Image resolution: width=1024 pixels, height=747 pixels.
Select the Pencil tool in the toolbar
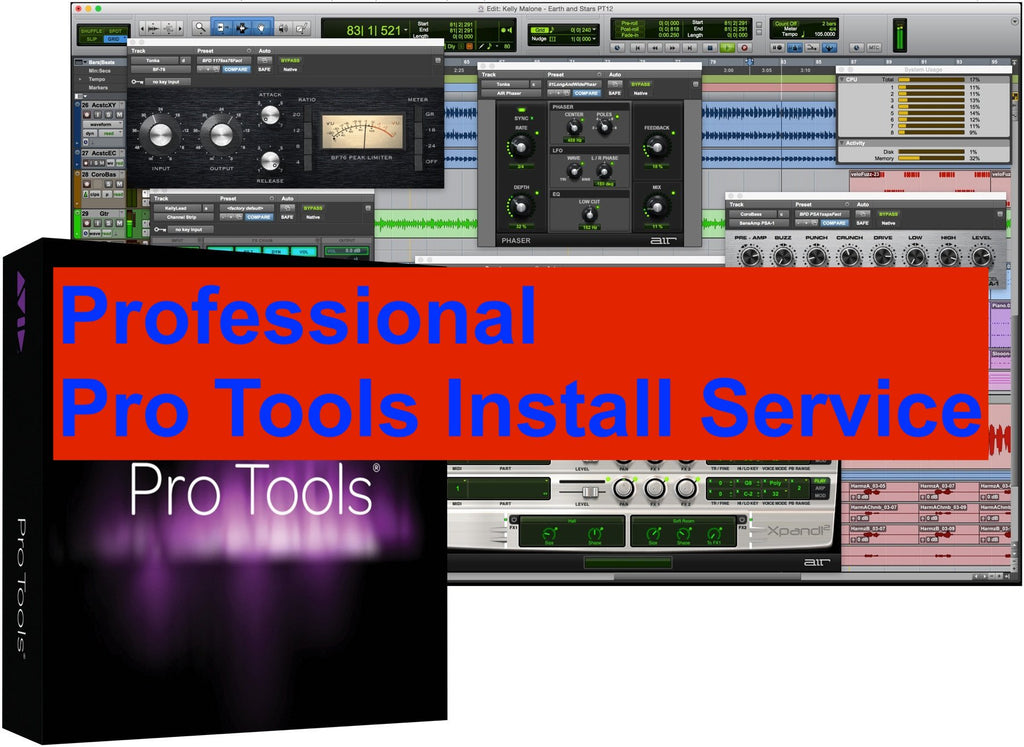point(302,29)
